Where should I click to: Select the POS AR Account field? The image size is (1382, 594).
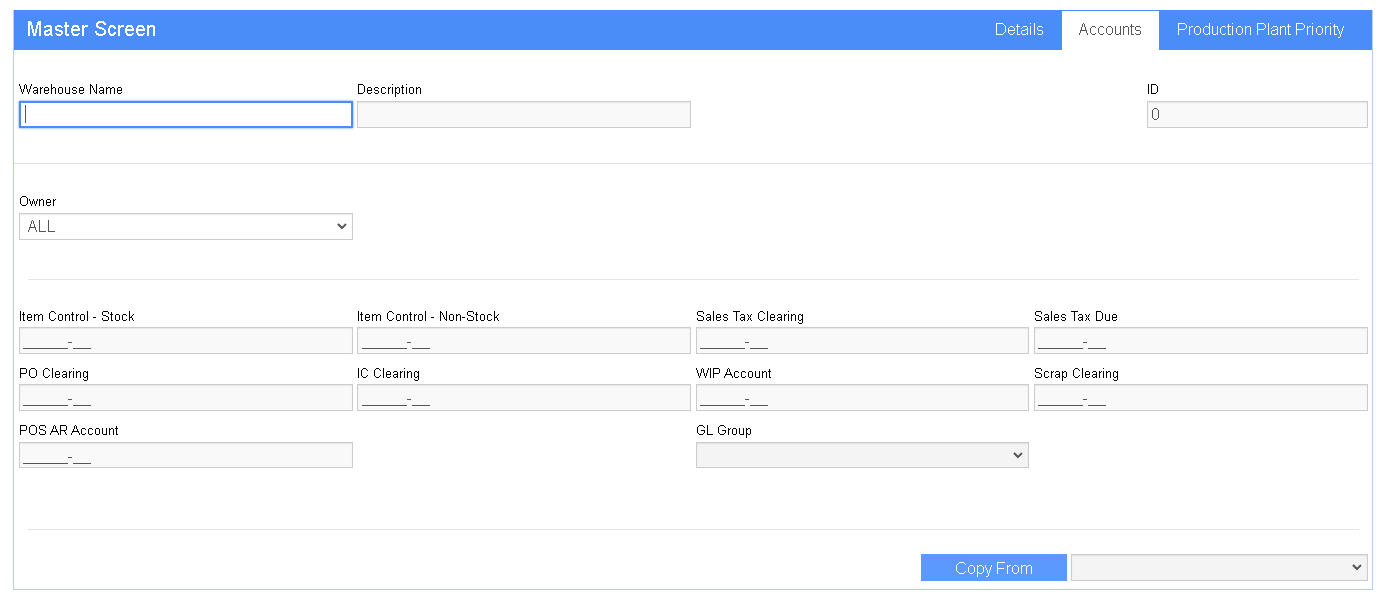point(186,455)
